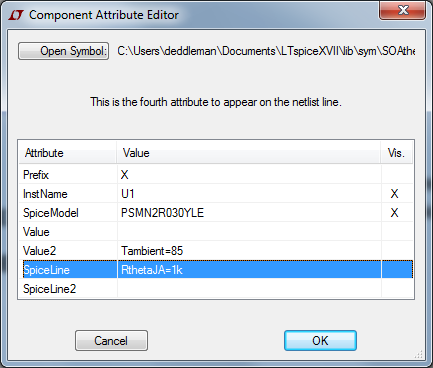Click the Vis. column header
Screen dimensions: 433x368
pyautogui.click(x=397, y=153)
